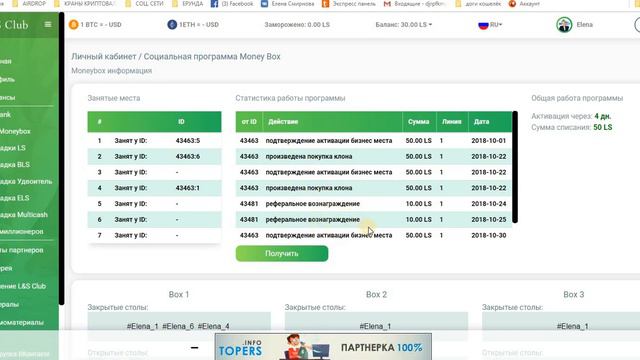Open the партнеров sidebar item

[22, 250]
